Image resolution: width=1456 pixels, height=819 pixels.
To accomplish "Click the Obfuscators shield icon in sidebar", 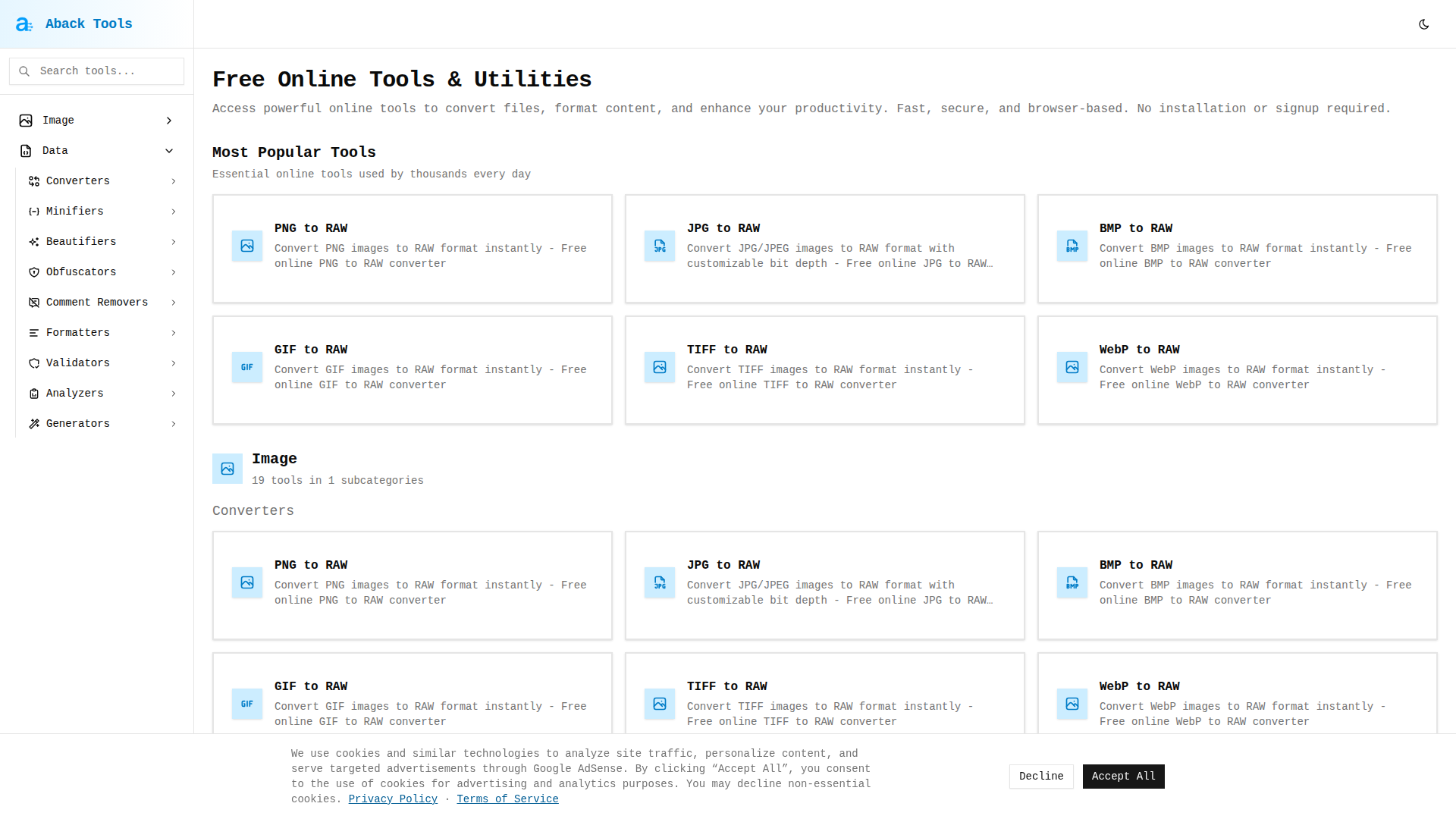I will tap(34, 272).
